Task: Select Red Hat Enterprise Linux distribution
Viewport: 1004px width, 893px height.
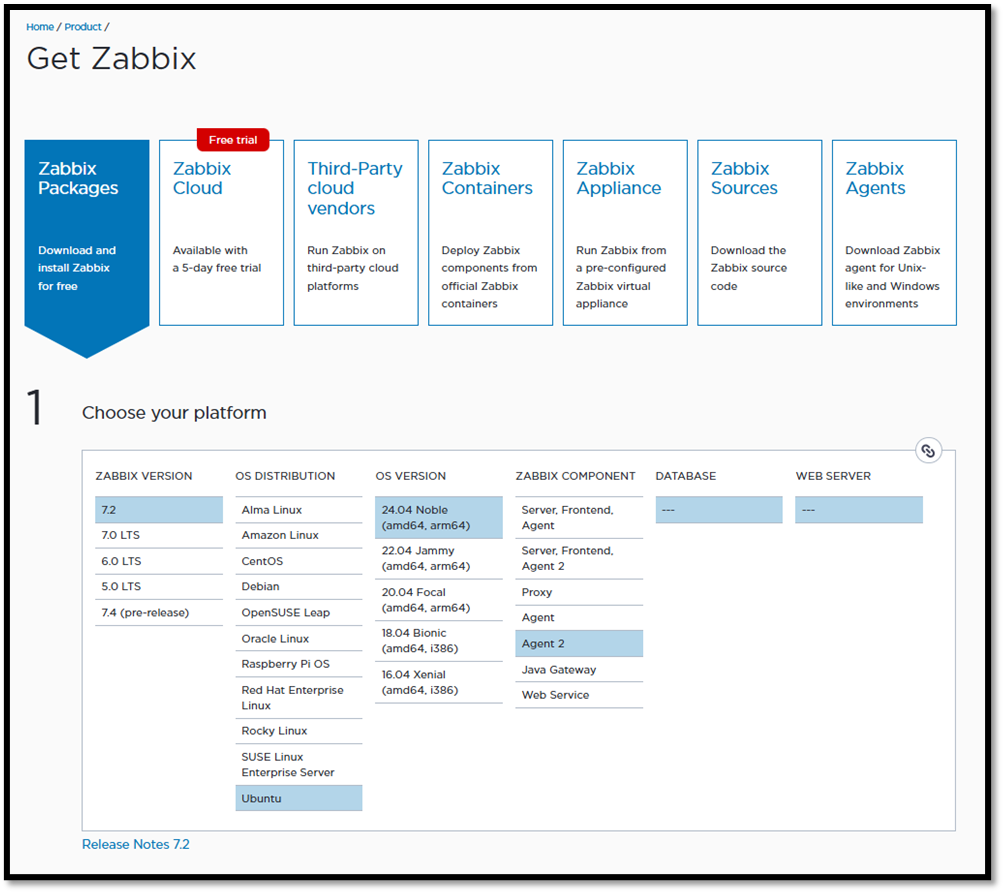Action: (x=298, y=698)
